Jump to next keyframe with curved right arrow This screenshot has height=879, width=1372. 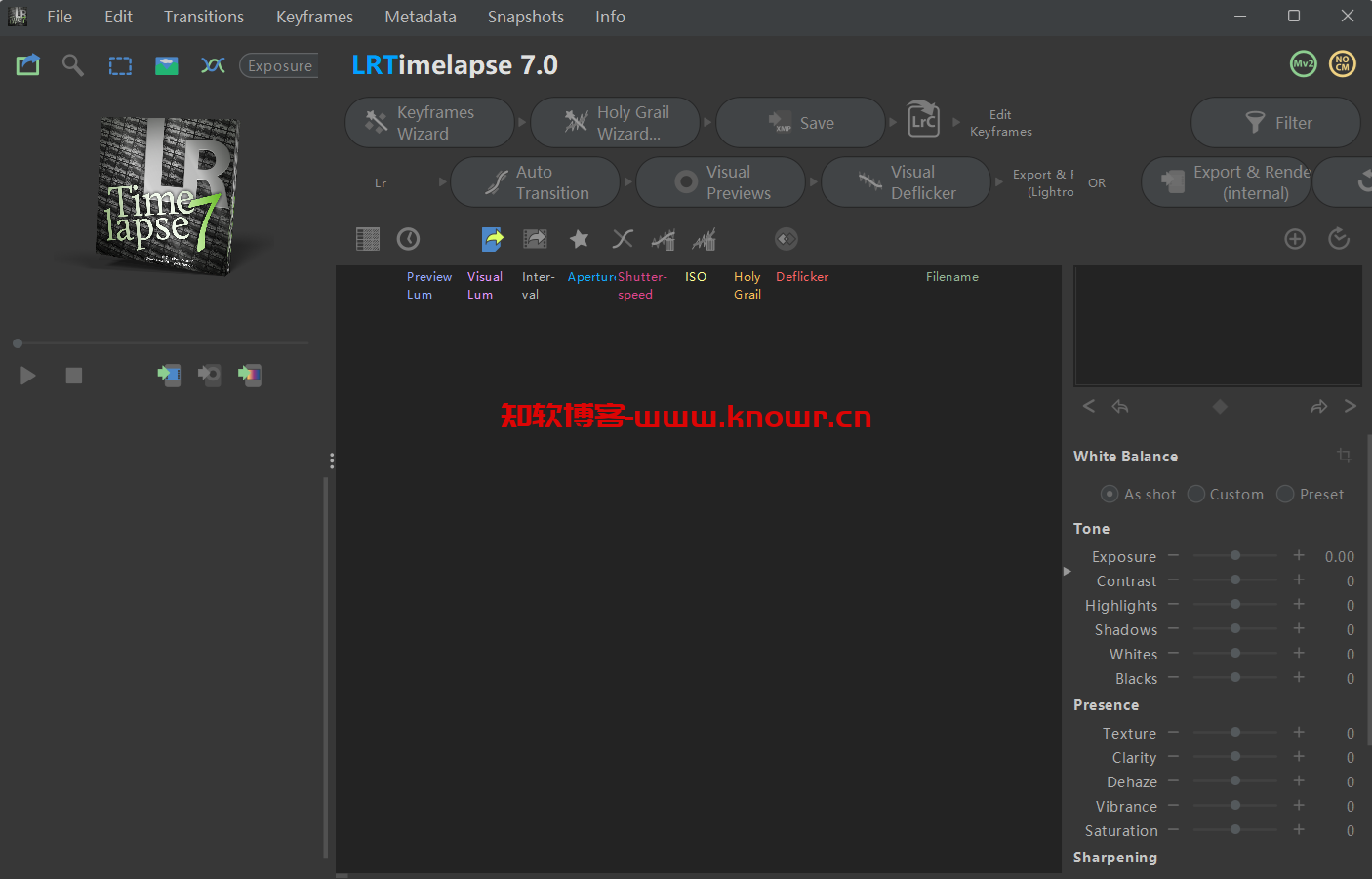click(x=1319, y=407)
